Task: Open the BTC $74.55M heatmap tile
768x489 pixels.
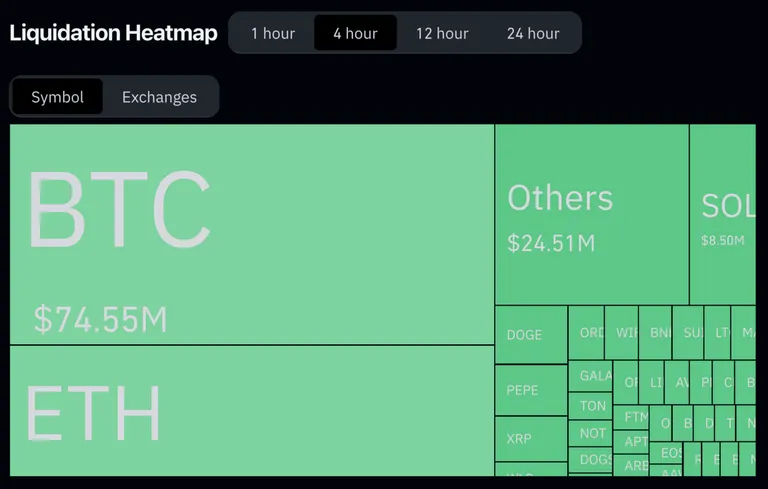Action: pyautogui.click(x=252, y=234)
